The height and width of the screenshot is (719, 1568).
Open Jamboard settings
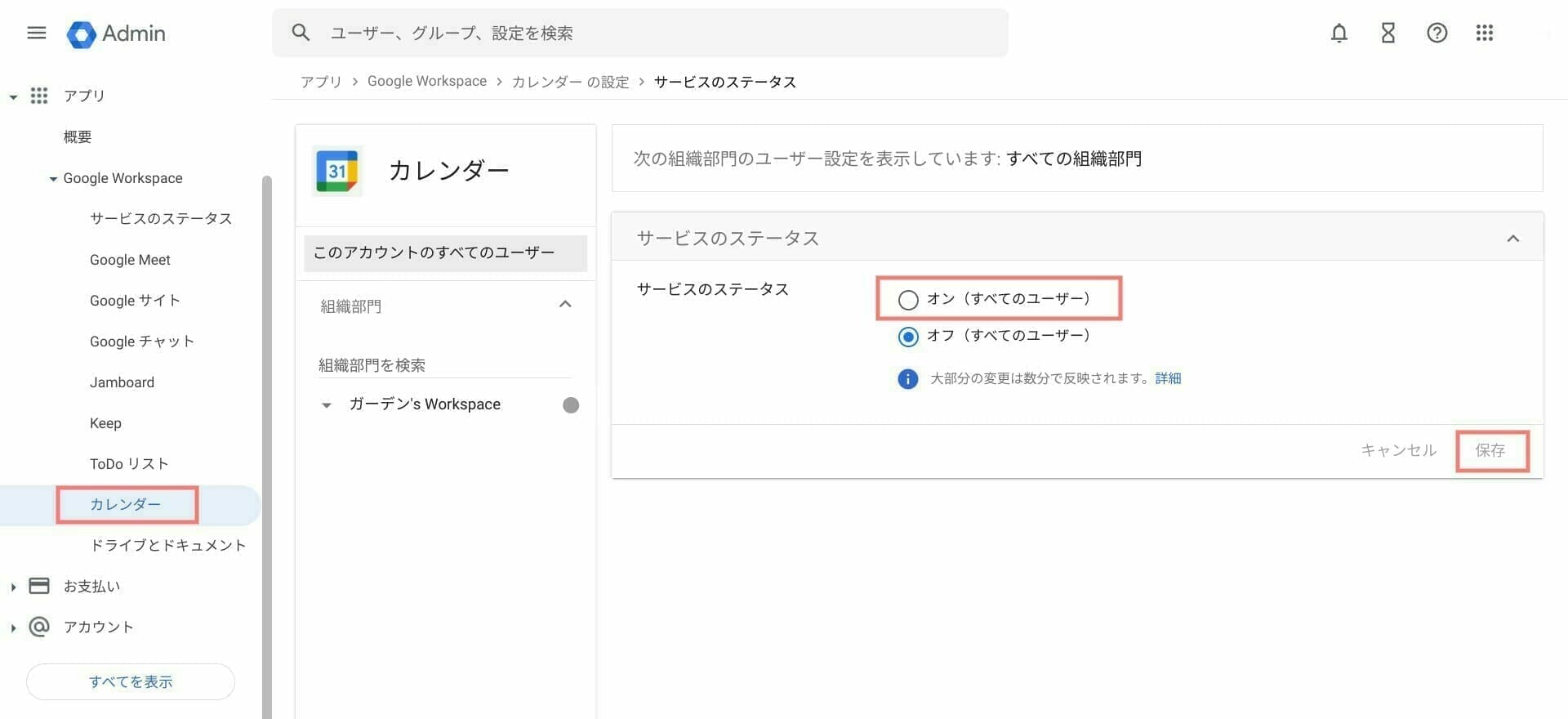122,382
